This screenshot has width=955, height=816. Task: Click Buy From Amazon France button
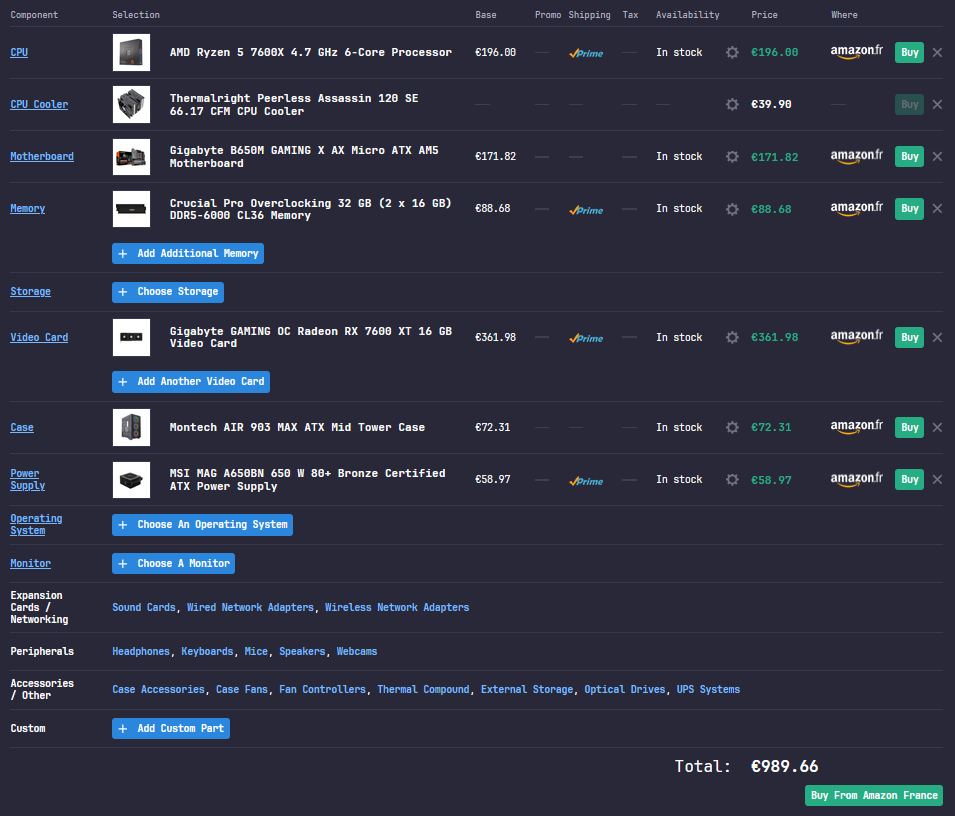pyautogui.click(x=874, y=795)
